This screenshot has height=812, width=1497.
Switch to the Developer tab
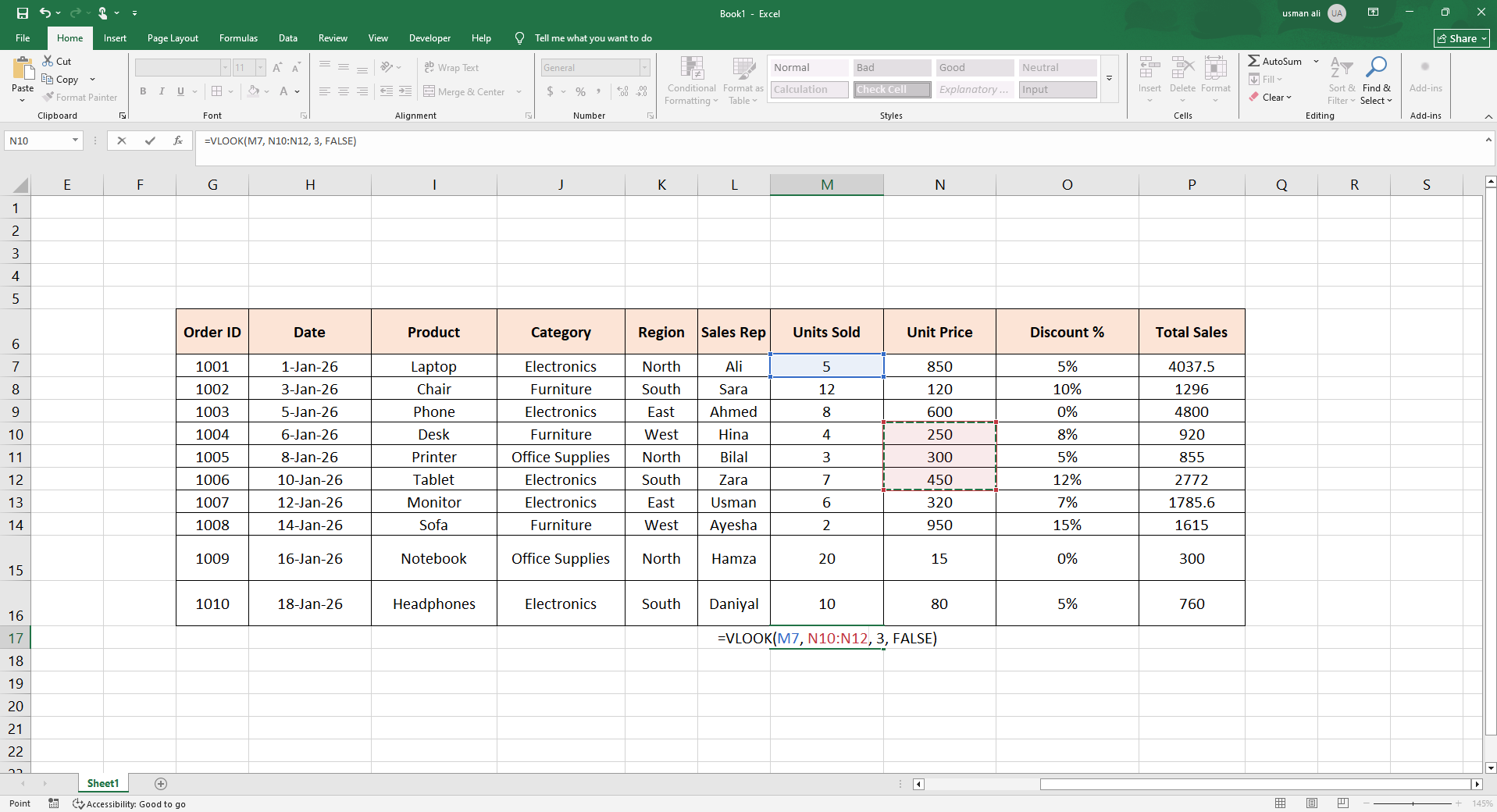click(x=429, y=37)
